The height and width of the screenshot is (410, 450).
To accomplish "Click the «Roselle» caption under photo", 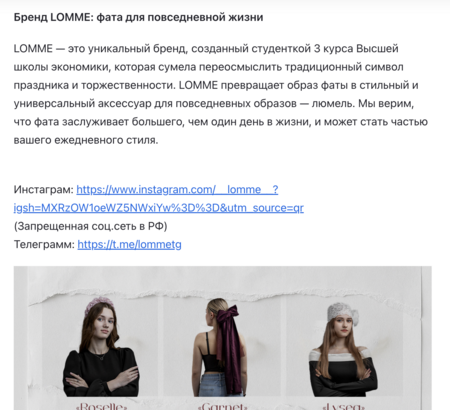I will pos(101,406).
